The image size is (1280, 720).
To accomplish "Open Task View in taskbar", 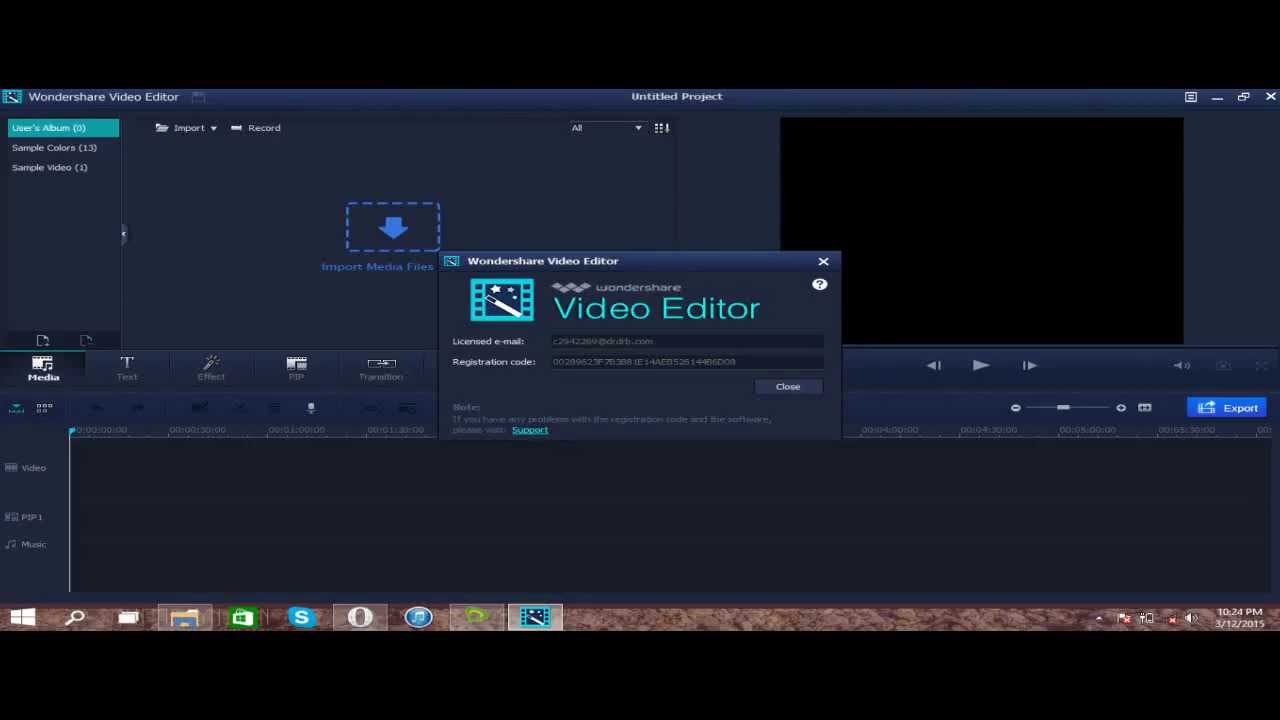I will (128, 618).
